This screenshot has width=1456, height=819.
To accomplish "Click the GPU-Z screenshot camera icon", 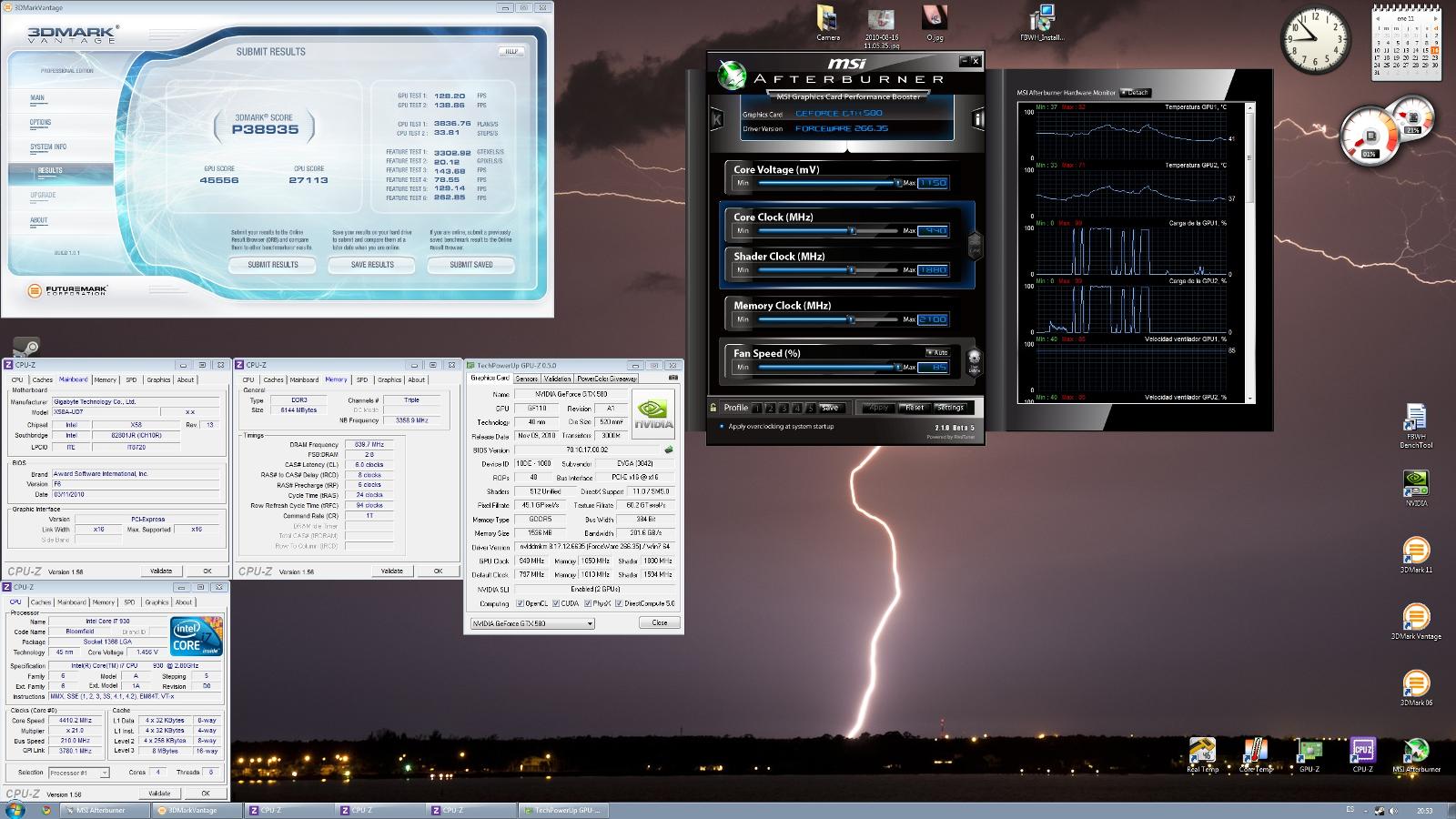I will (x=673, y=378).
